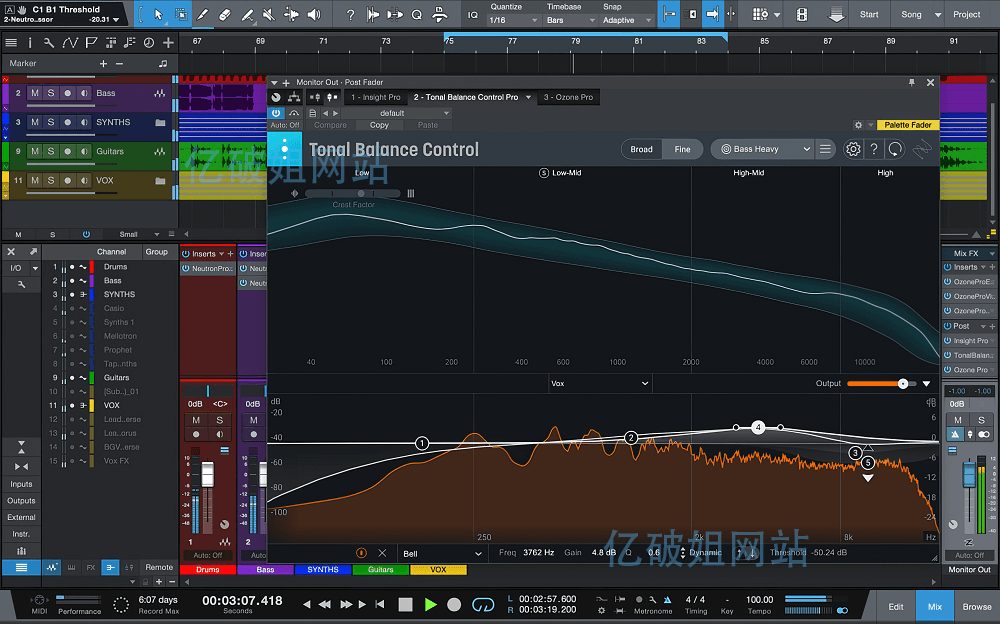Open the Browse tab
Viewport: 1000px width, 624px height.
click(x=977, y=607)
